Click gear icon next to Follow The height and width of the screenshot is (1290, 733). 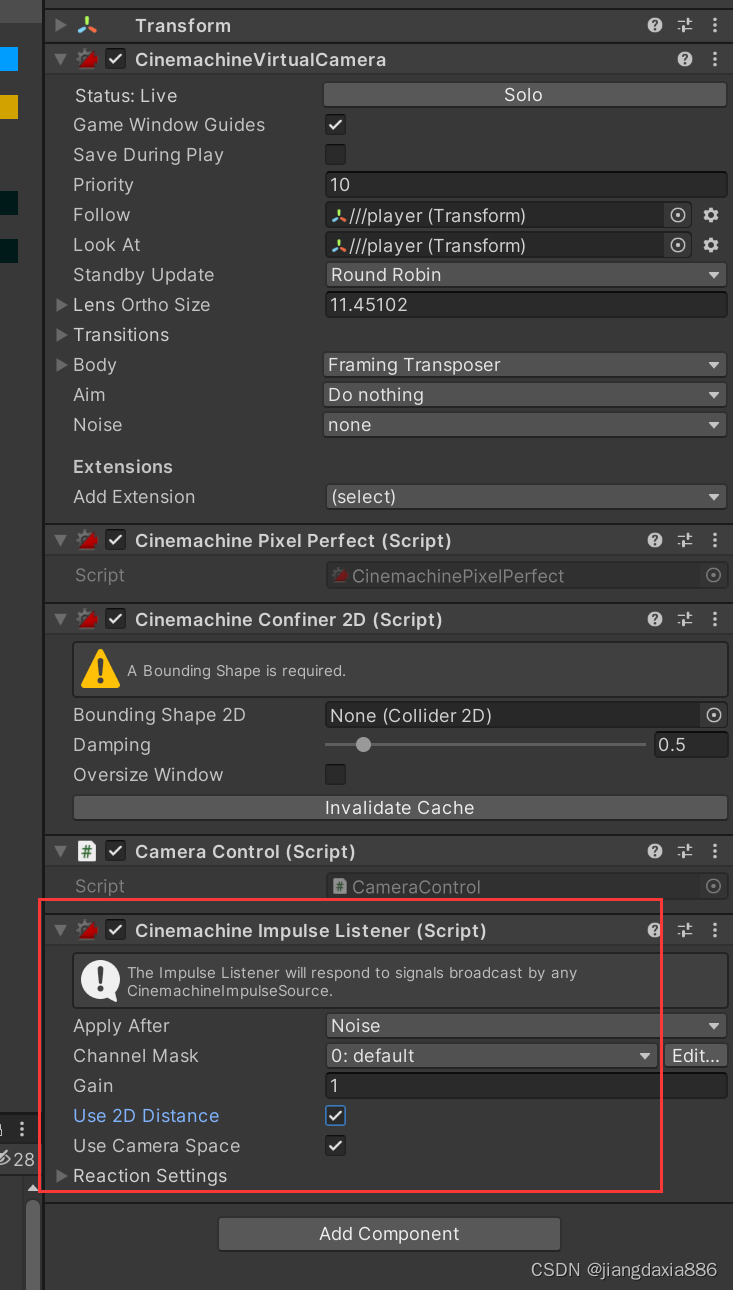[711, 215]
